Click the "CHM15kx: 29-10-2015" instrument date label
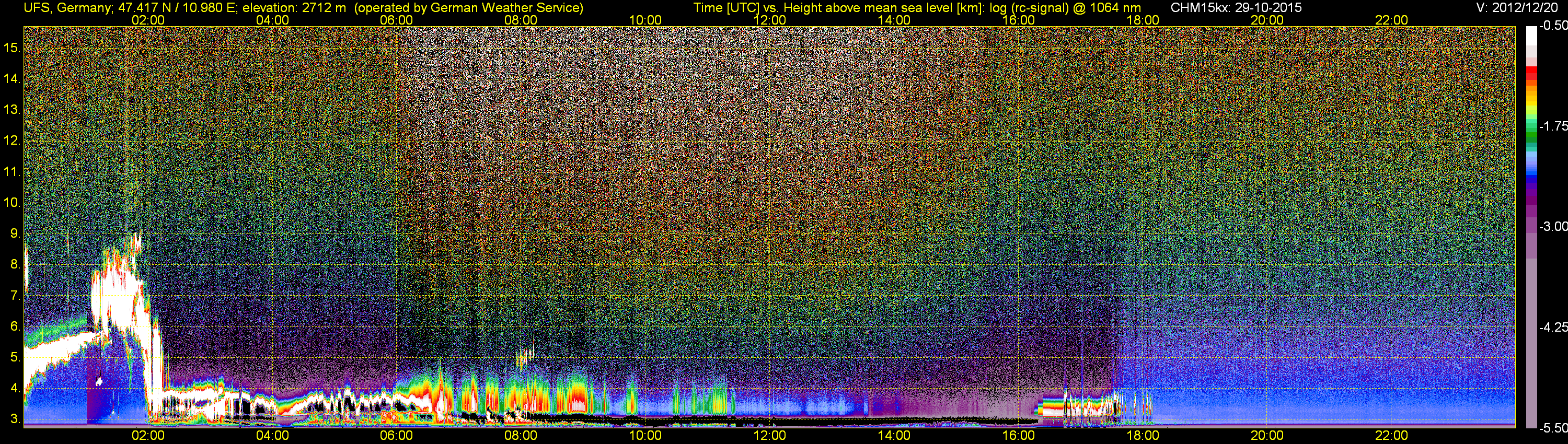1568x444 pixels. click(1236, 8)
